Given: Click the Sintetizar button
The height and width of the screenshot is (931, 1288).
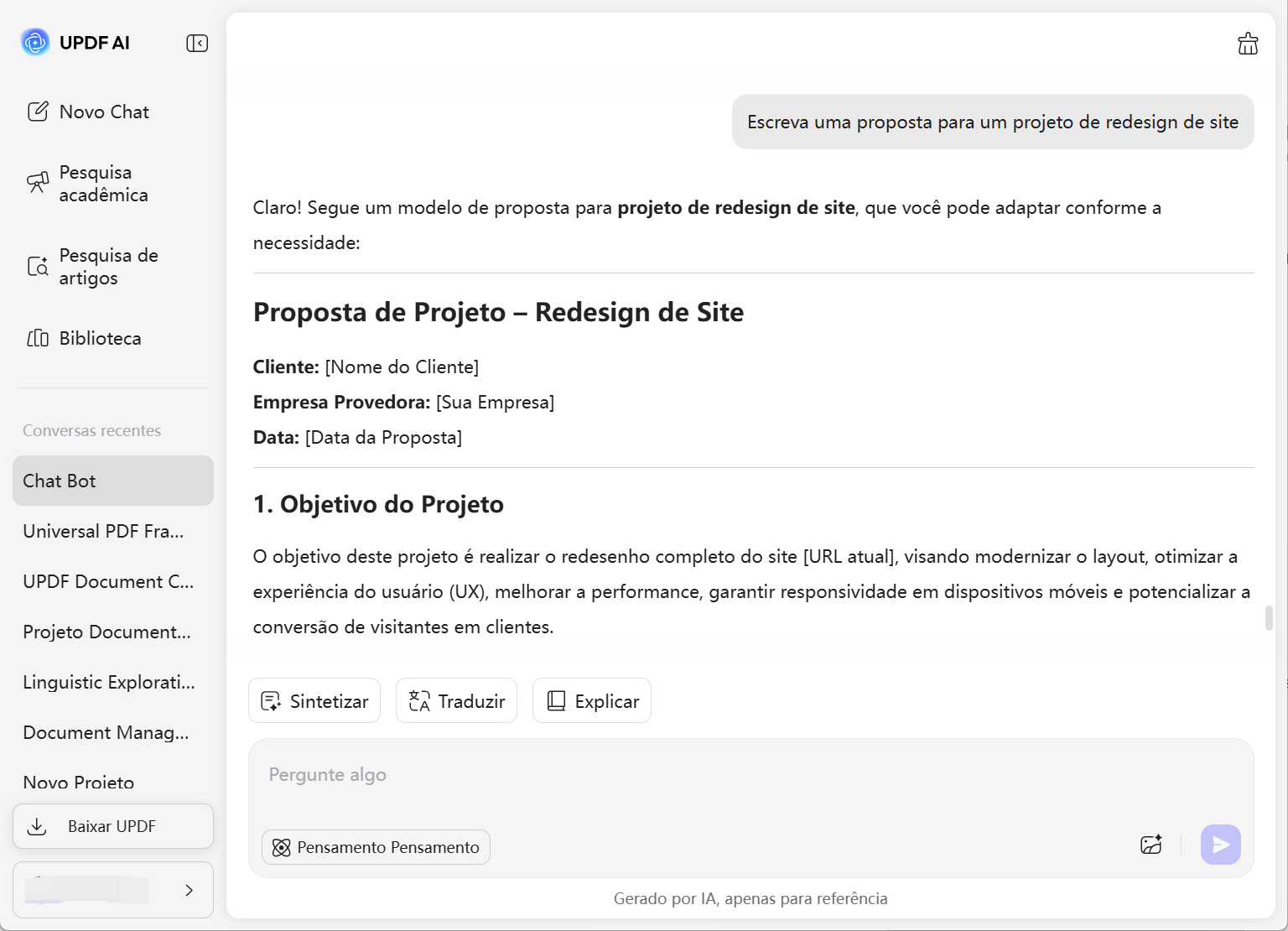Looking at the screenshot, I should 314,700.
